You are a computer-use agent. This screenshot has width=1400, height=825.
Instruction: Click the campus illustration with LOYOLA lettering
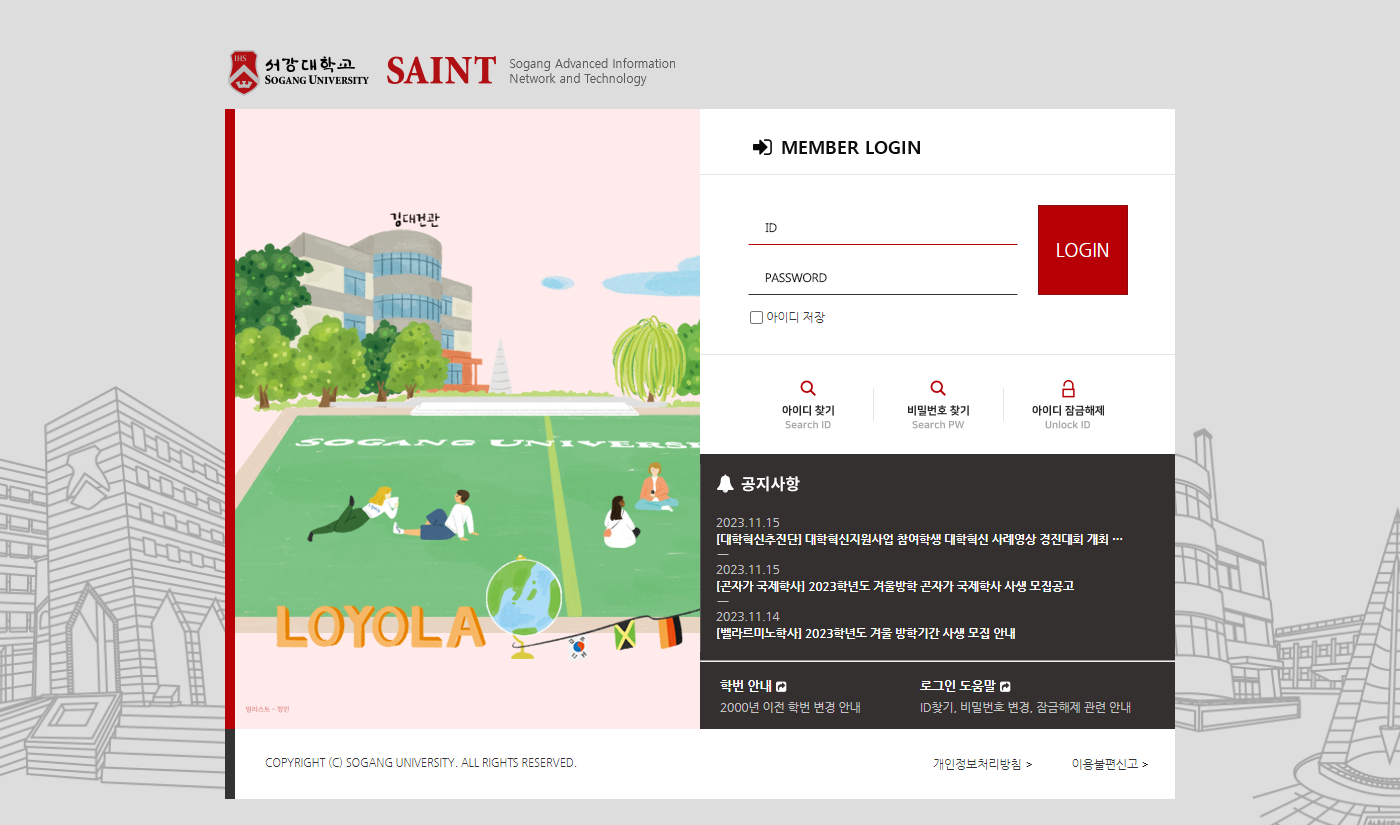[467, 419]
